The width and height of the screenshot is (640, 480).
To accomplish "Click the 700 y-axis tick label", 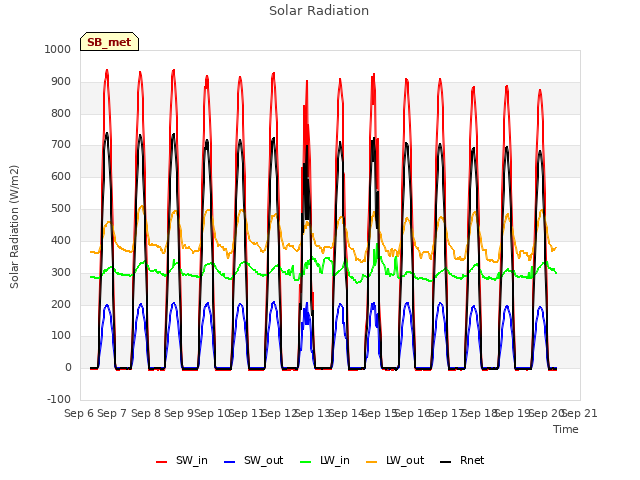I will pos(61,144).
